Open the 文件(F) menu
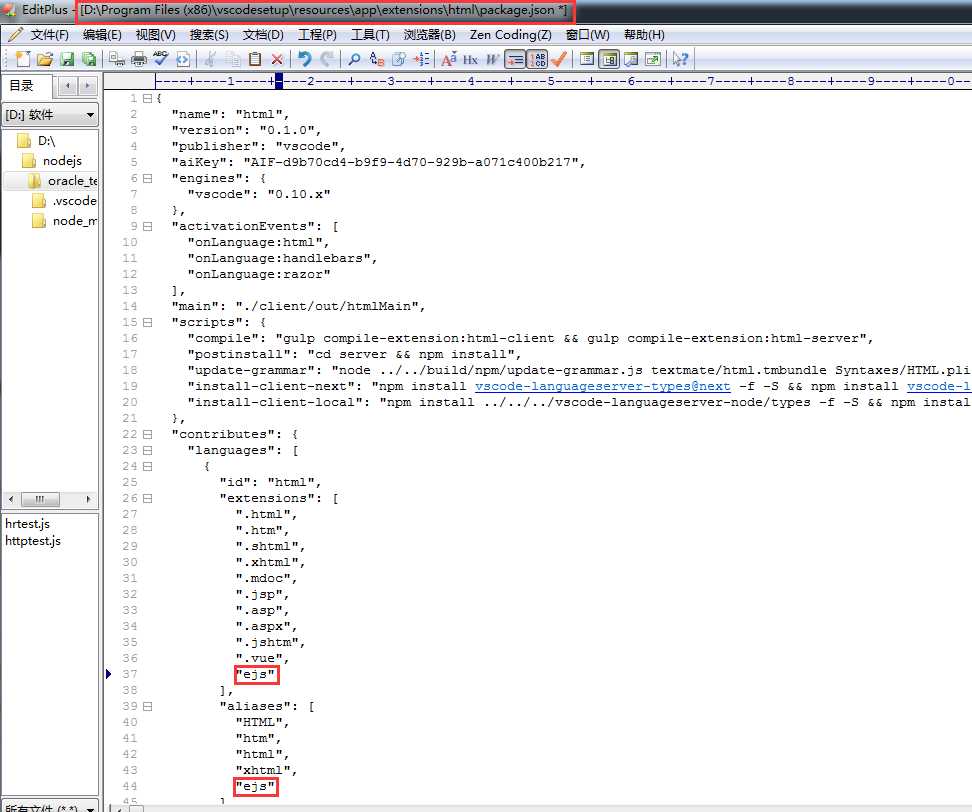Image resolution: width=972 pixels, height=812 pixels. 50,35
